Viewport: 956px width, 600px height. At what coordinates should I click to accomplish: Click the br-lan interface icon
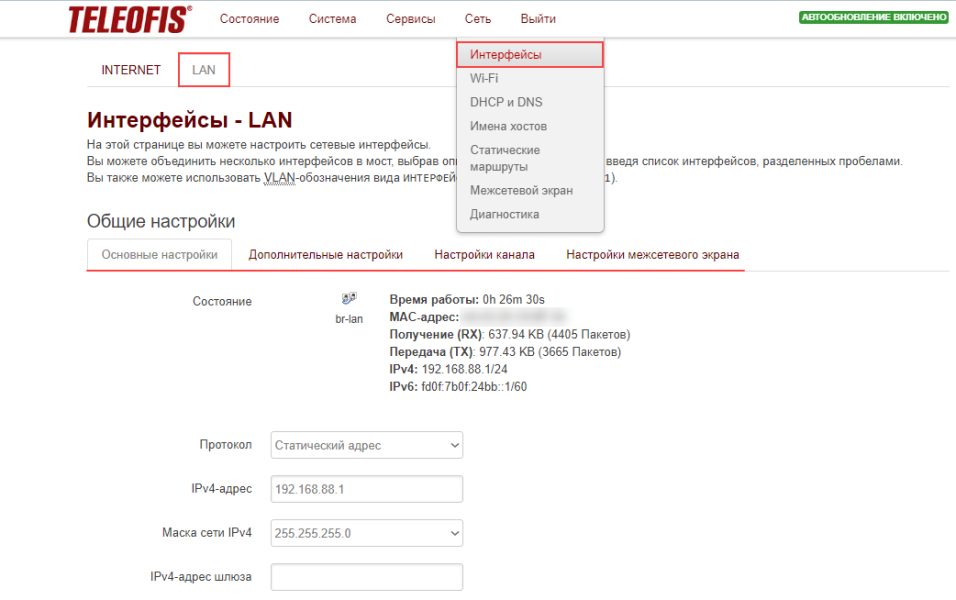tap(349, 299)
